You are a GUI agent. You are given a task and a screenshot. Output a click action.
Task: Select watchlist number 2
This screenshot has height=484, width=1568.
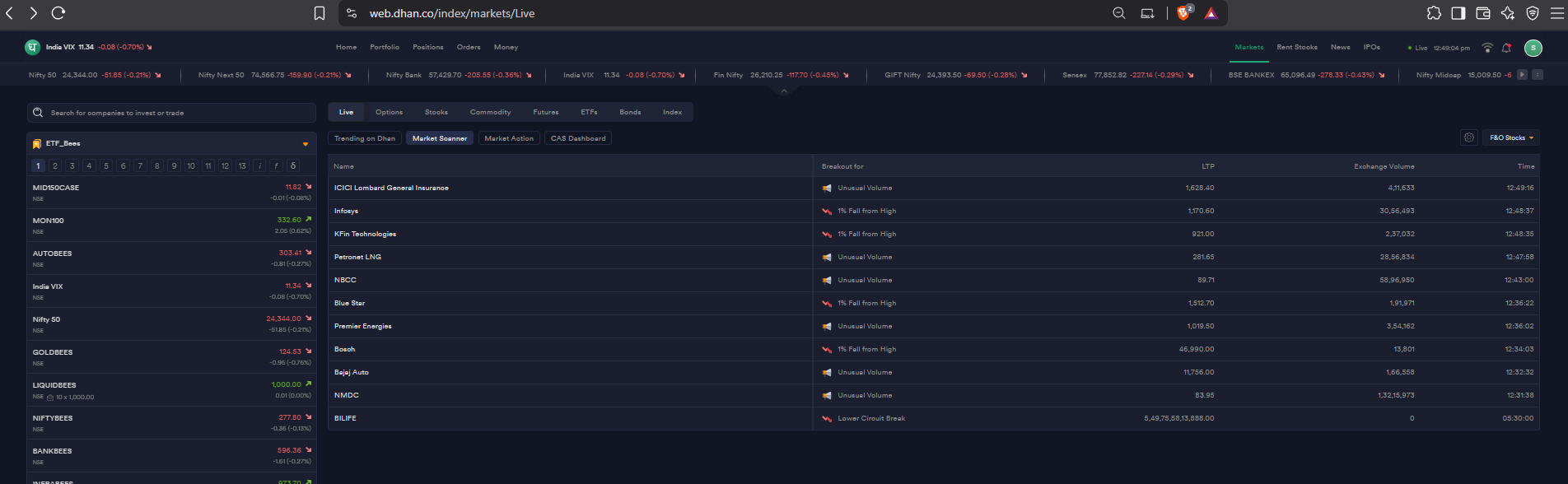click(x=55, y=165)
